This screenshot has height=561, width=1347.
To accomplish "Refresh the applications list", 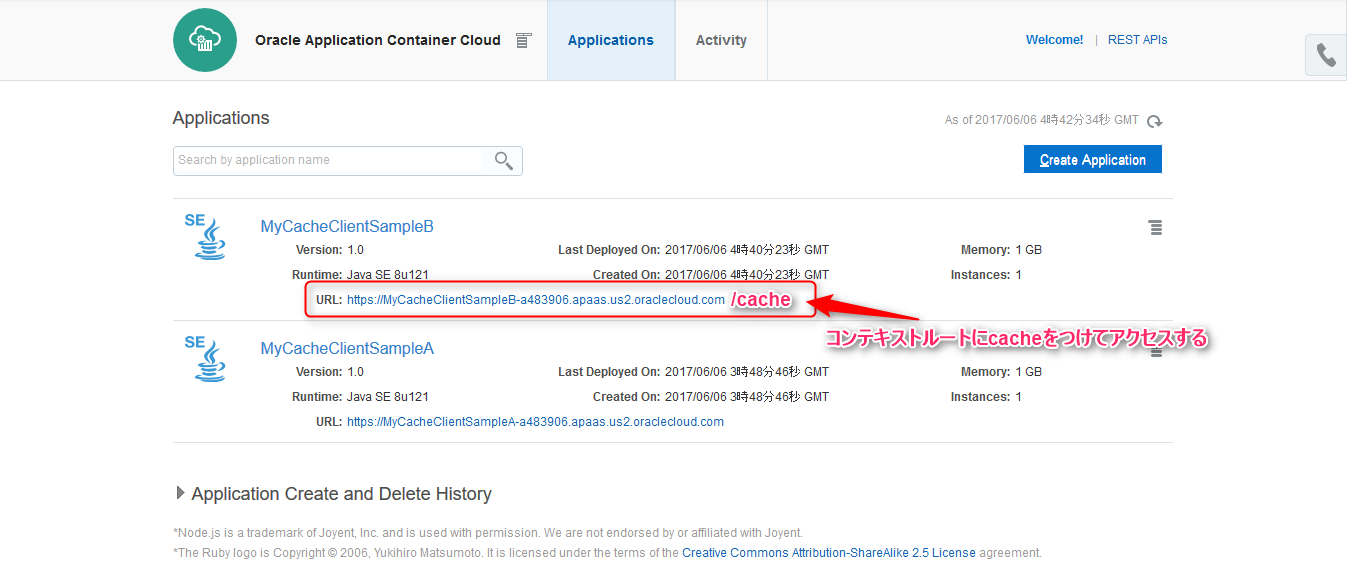I will [x=1155, y=121].
